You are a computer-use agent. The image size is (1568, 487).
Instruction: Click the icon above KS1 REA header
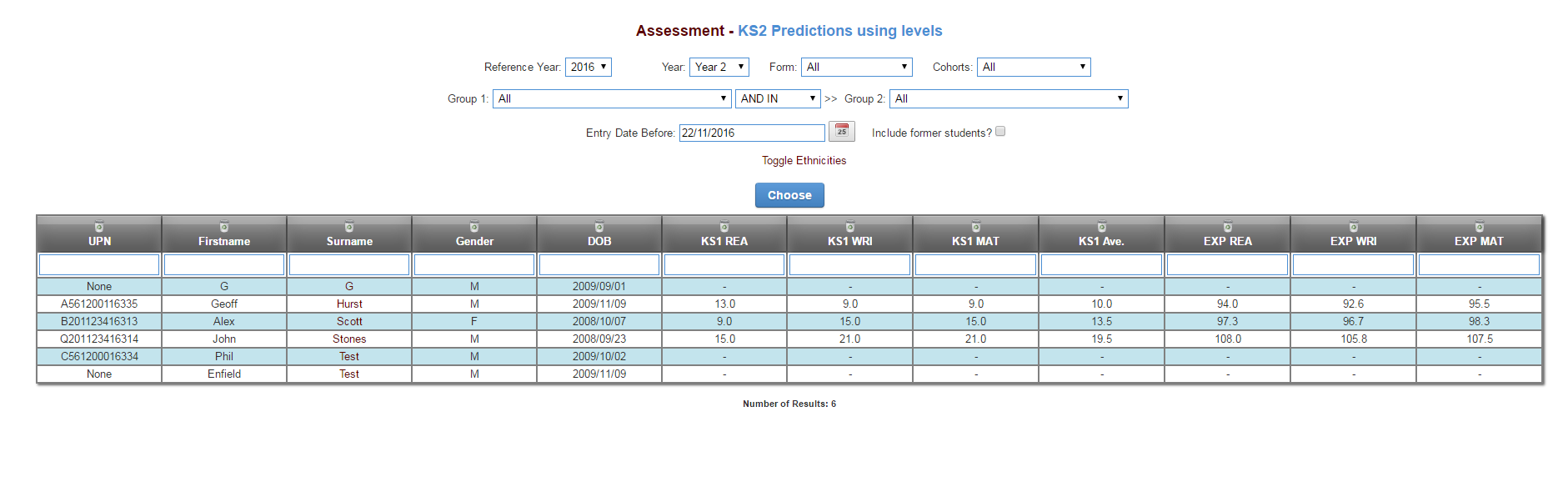click(x=724, y=227)
